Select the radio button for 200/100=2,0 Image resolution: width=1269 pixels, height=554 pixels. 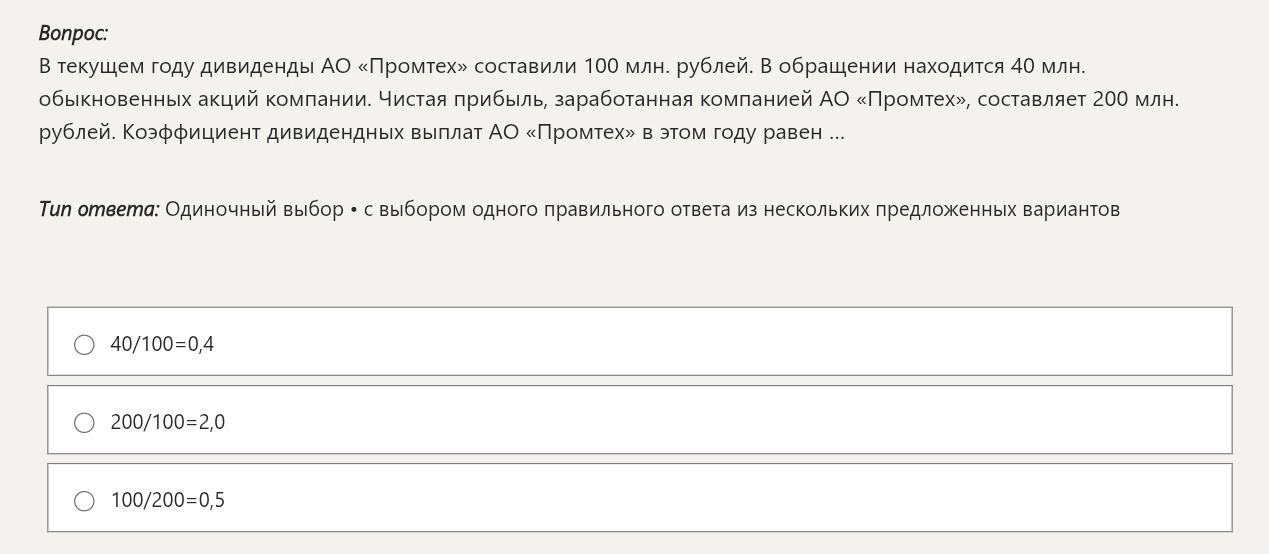(85, 422)
